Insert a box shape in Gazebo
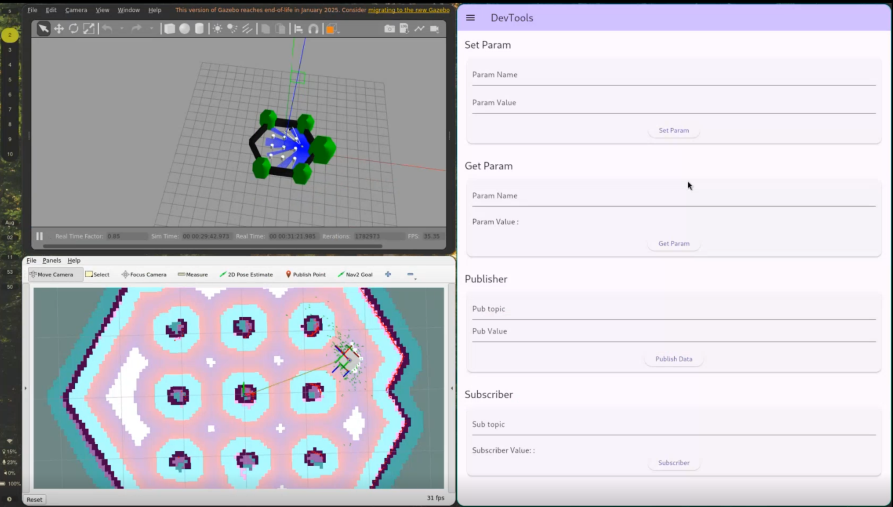893x507 pixels. click(170, 29)
